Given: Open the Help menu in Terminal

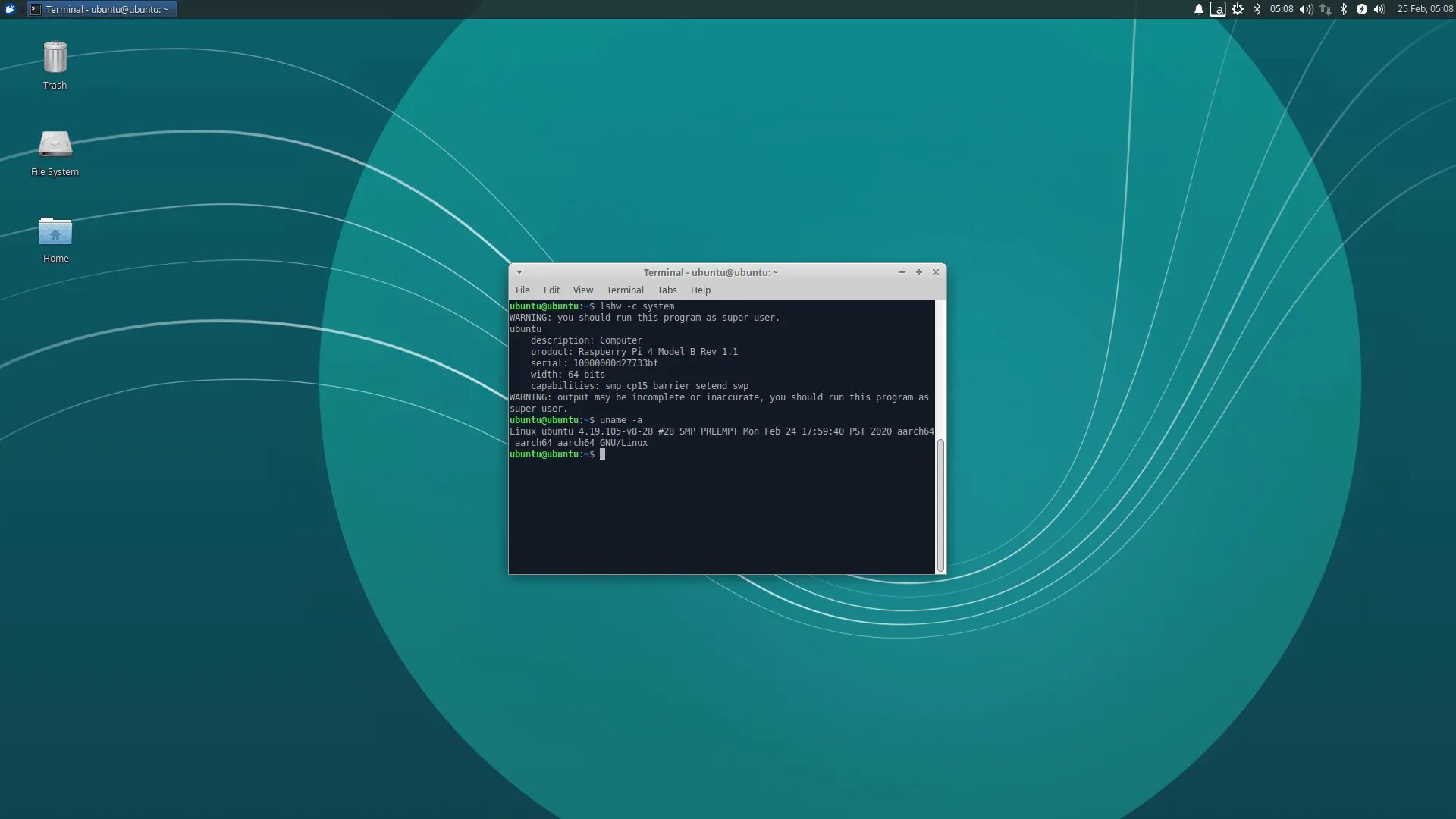Looking at the screenshot, I should point(700,290).
